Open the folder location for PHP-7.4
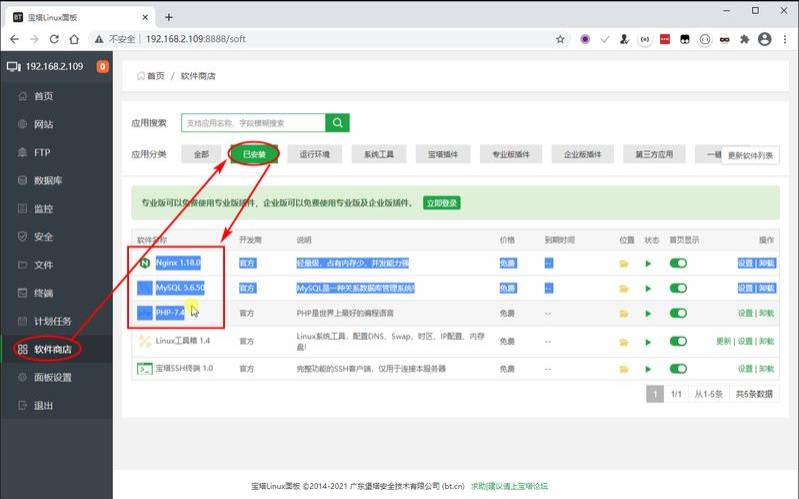The height and width of the screenshot is (499, 799). (624, 313)
